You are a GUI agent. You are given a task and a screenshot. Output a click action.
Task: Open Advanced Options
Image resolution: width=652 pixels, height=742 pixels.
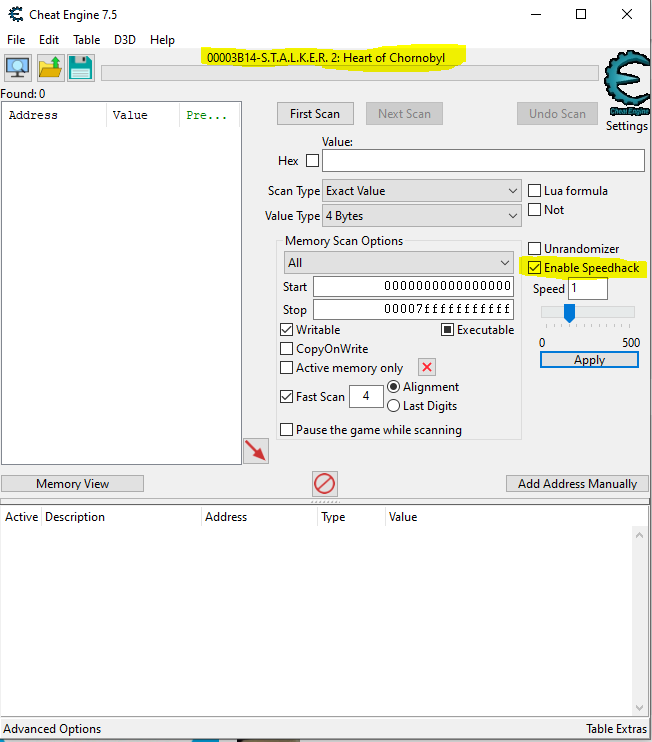pyautogui.click(x=52, y=729)
